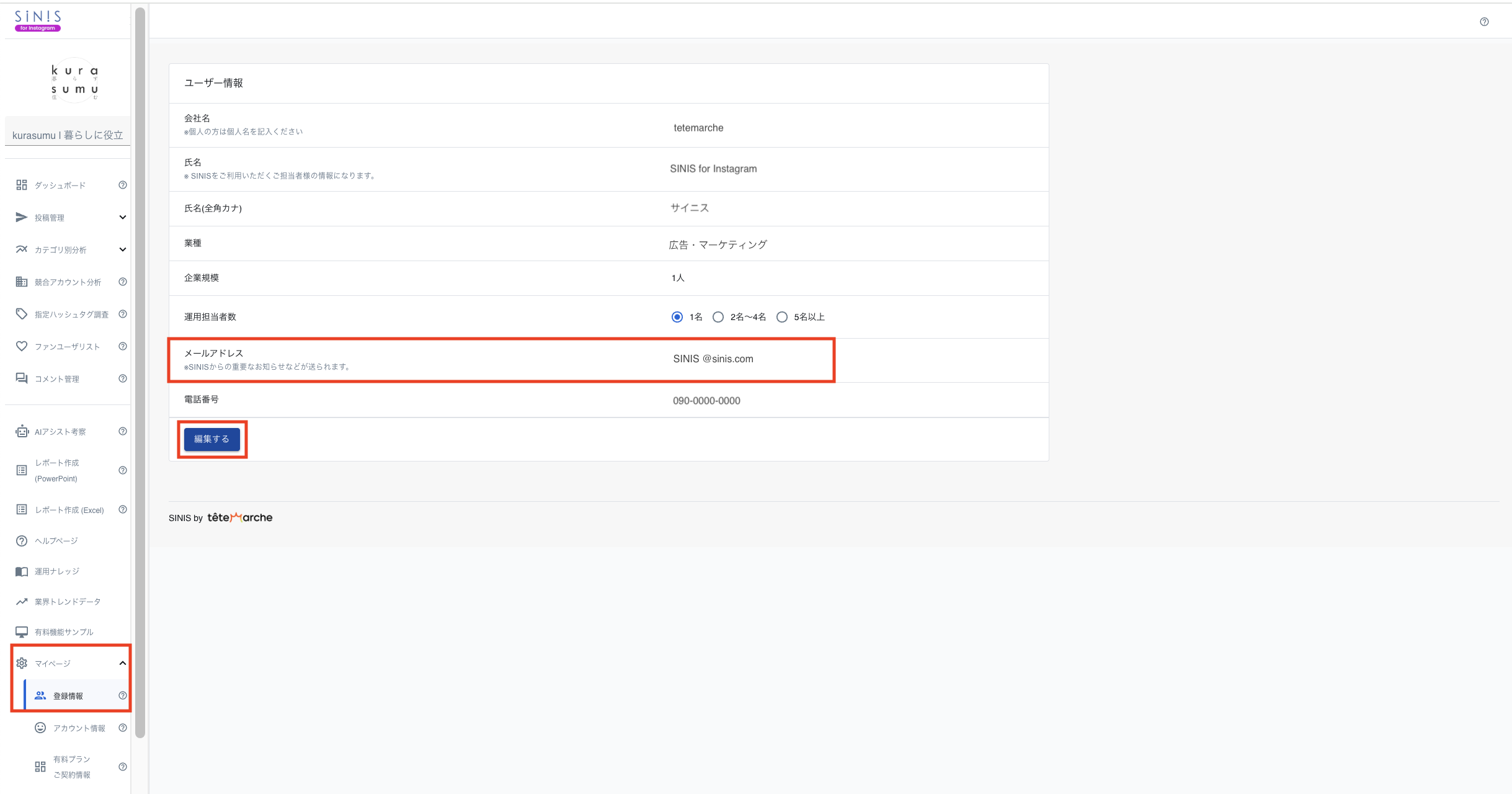
Task: Expand the カテゴリ別分析 menu chevron
Action: pos(123,249)
